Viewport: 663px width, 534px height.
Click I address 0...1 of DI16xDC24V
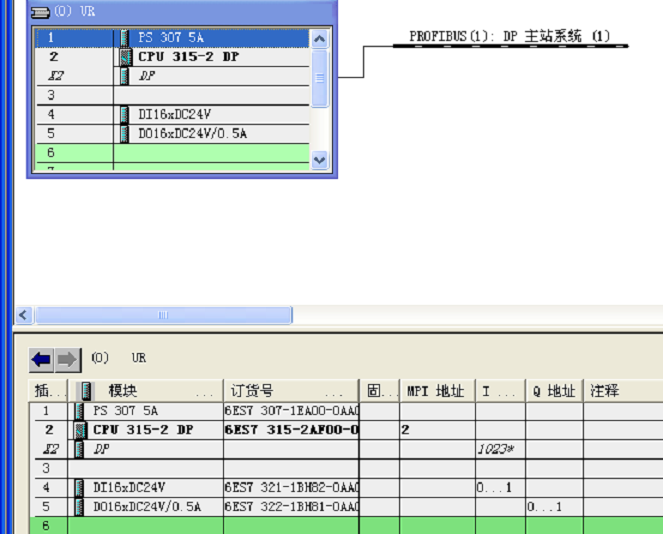[494, 487]
